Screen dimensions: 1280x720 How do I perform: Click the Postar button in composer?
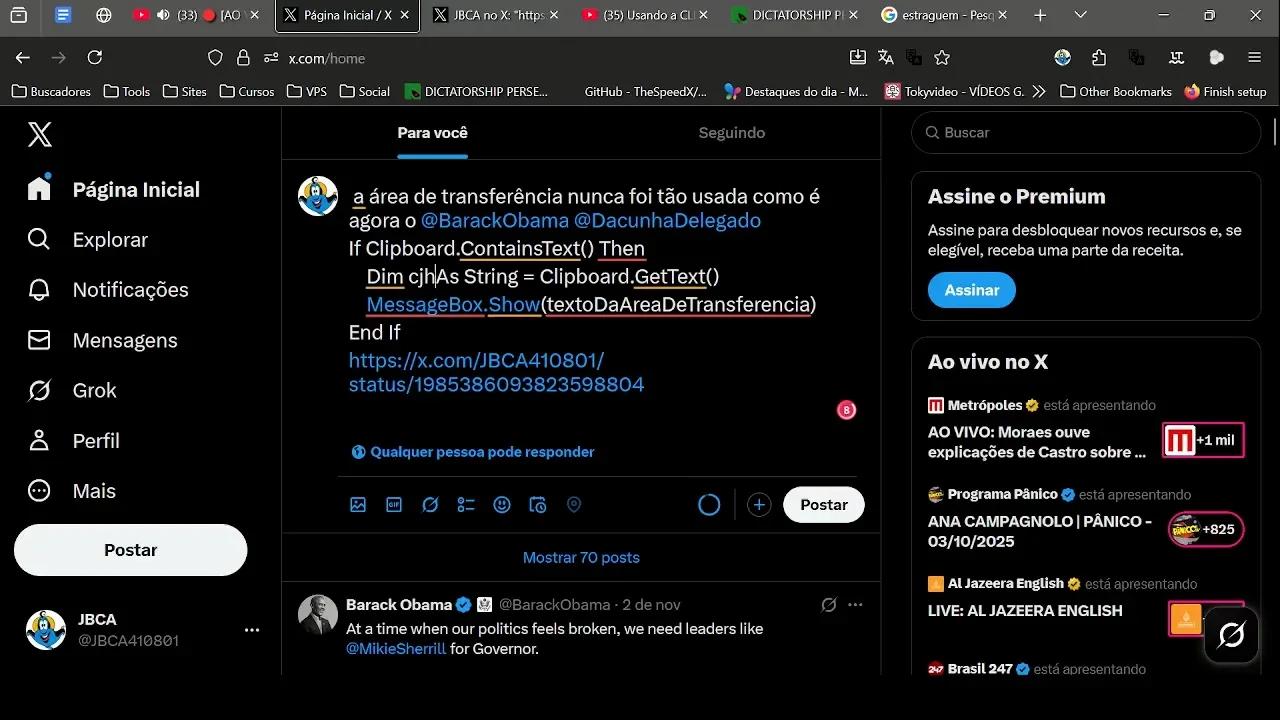824,505
